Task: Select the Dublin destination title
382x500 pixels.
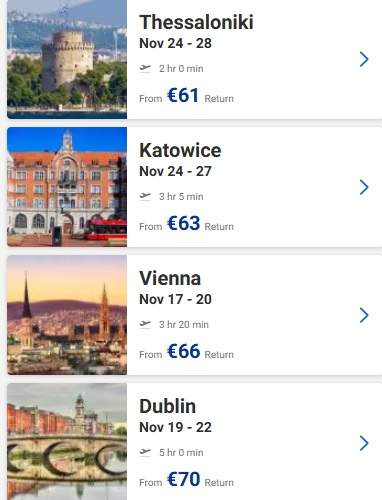Action: (167, 406)
